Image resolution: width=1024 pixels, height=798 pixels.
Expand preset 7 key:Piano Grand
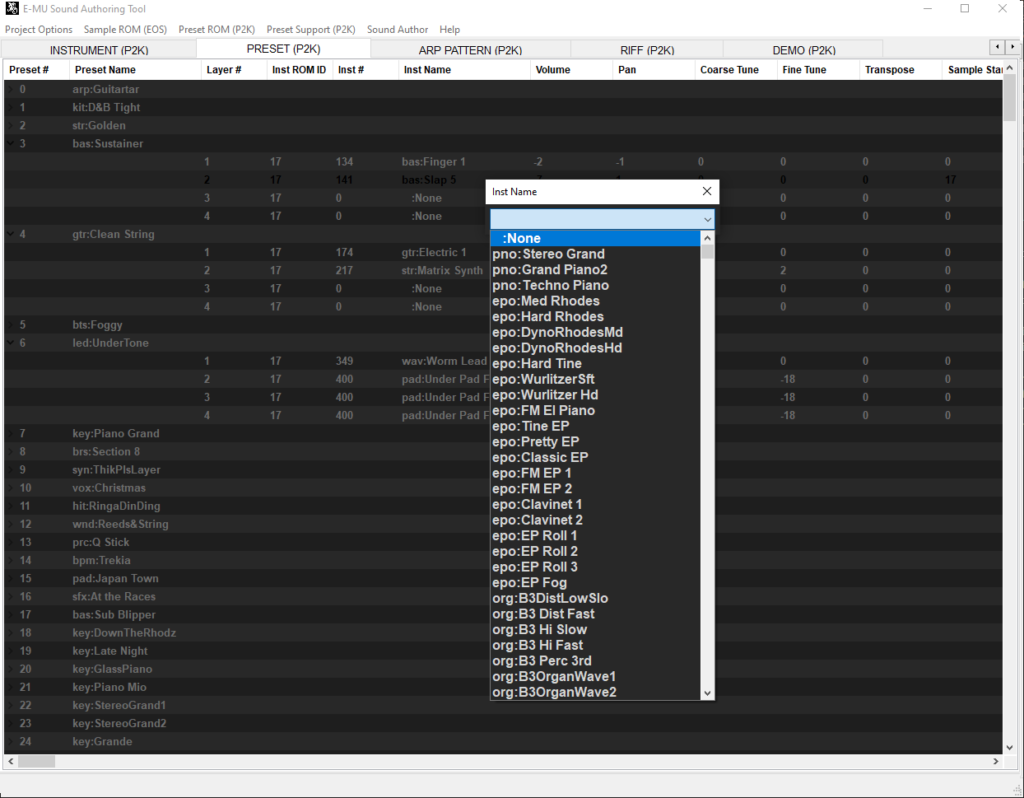coord(10,434)
